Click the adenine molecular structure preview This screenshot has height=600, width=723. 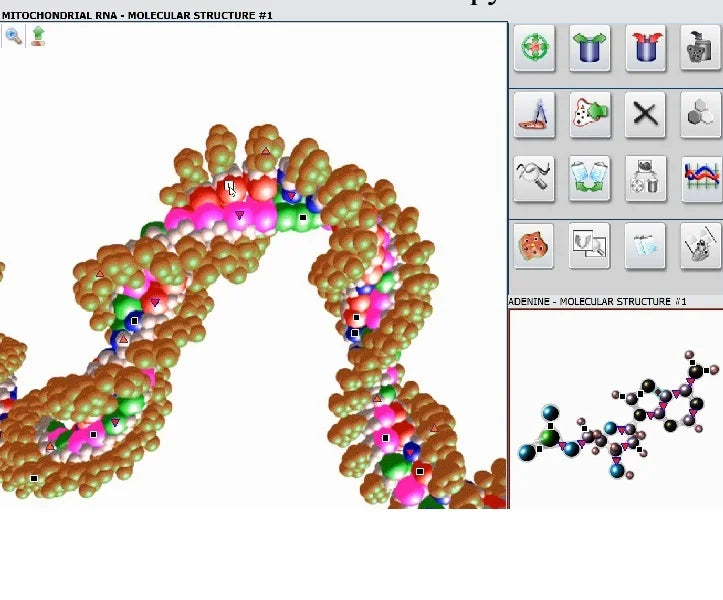(616, 410)
